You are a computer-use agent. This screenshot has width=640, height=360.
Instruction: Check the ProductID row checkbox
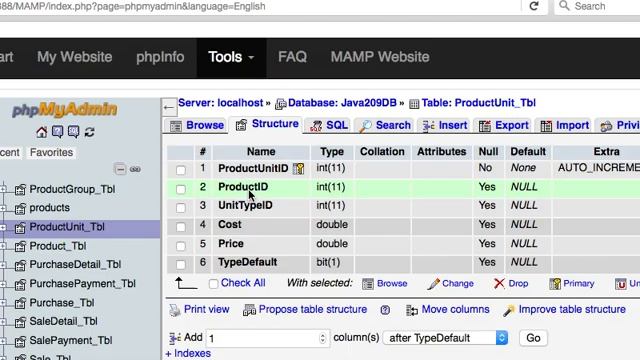[181, 189]
